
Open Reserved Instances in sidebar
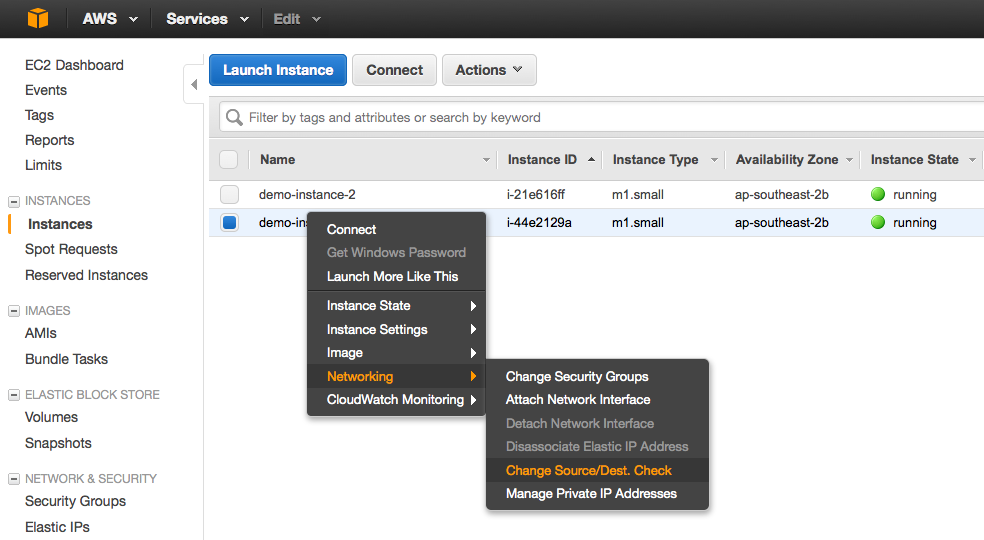pyautogui.click(x=87, y=275)
